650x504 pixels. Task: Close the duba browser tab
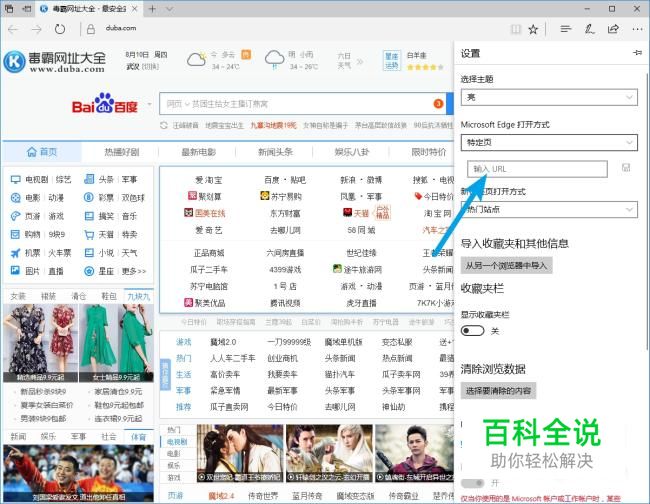[x=134, y=9]
